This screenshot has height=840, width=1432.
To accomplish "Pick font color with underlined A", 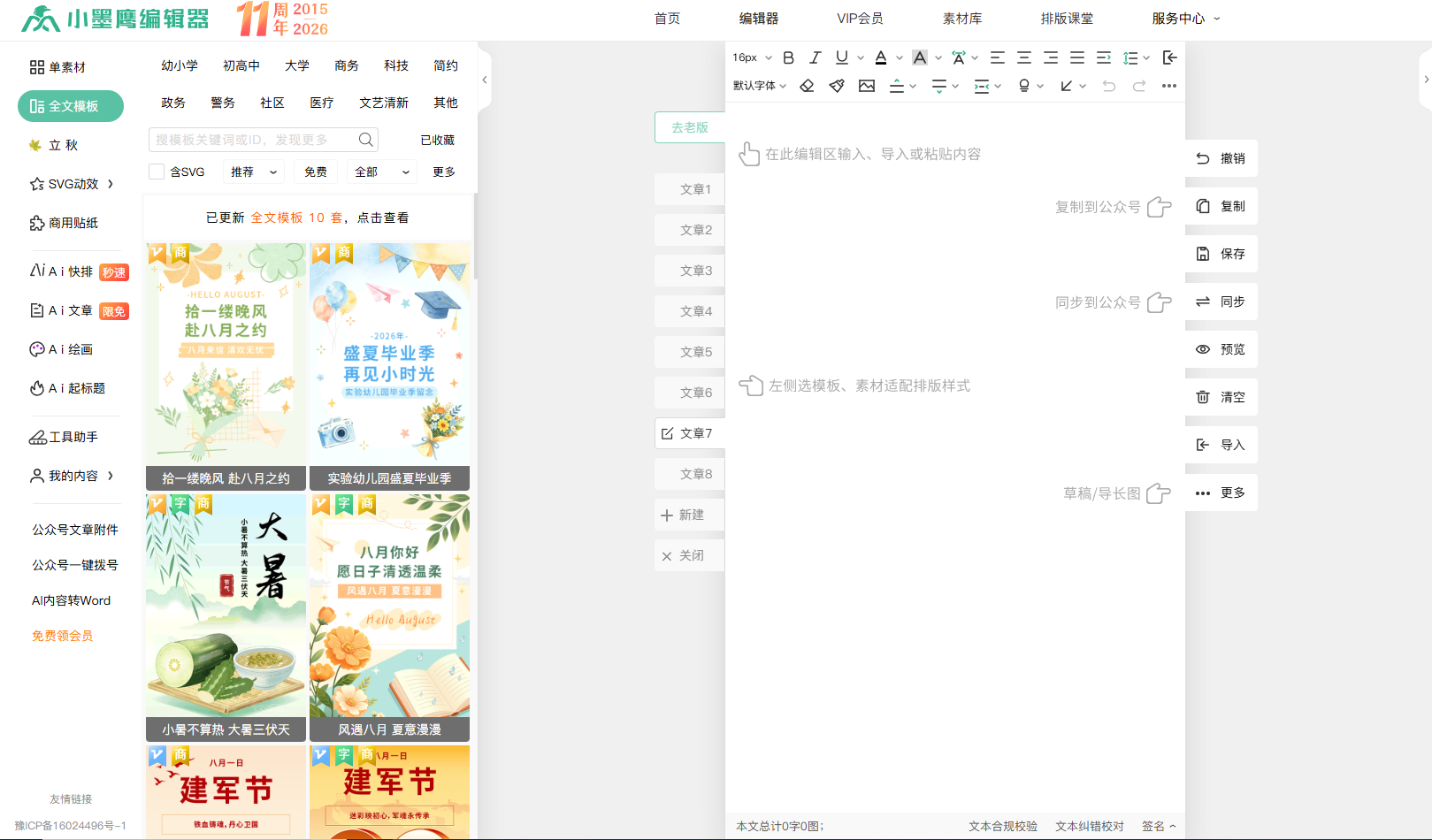I will click(x=881, y=57).
